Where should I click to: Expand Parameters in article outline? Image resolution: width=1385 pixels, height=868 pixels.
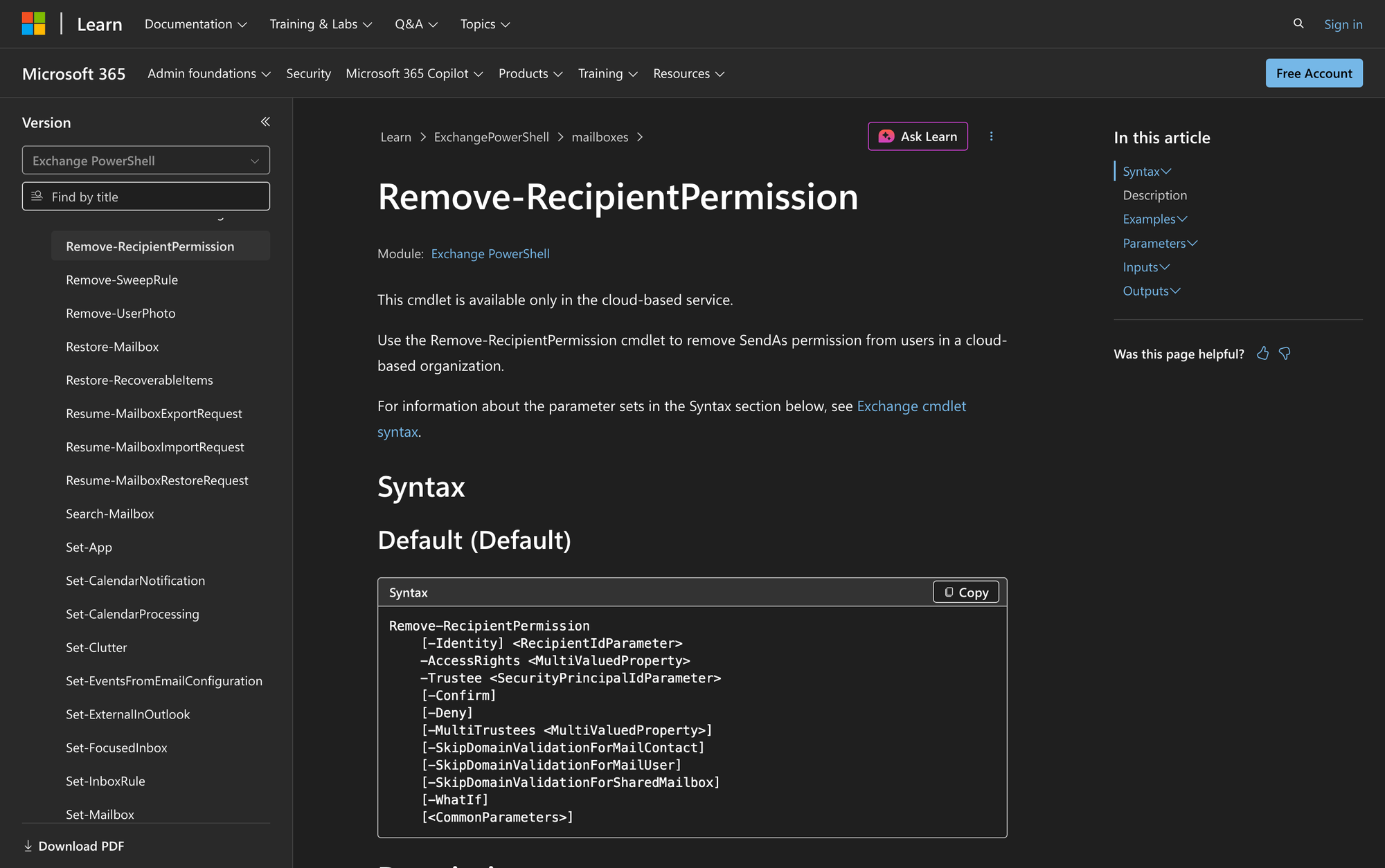[1160, 243]
